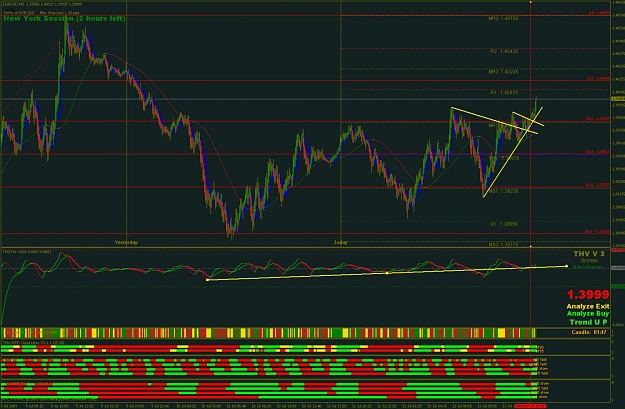The height and width of the screenshot is (409, 625).
Task: Select the EURUSD,M5 chart header text
Action: (43, 4)
